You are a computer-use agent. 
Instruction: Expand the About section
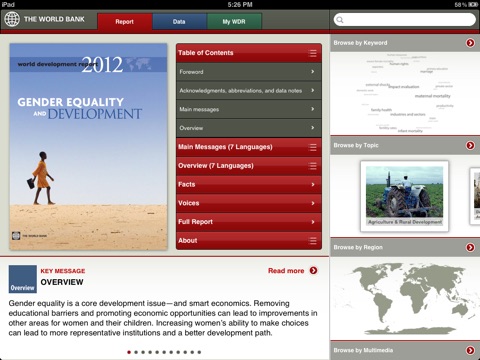coord(249,240)
